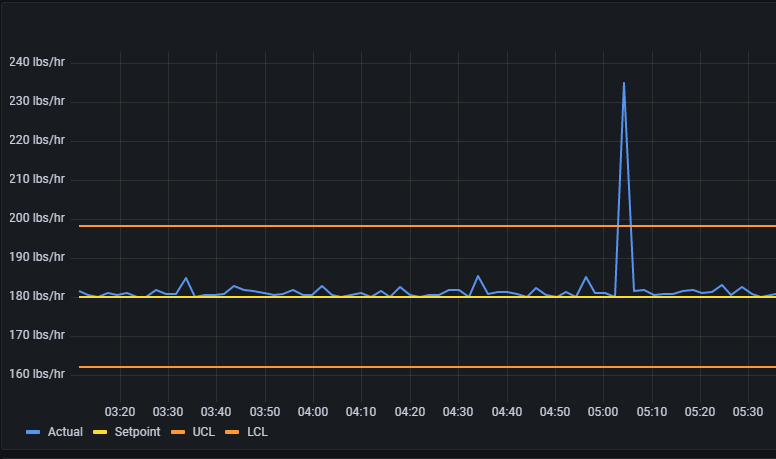Click the 230 lbs/hr y-axis label
Screen dimensions: 776x459
37,101
